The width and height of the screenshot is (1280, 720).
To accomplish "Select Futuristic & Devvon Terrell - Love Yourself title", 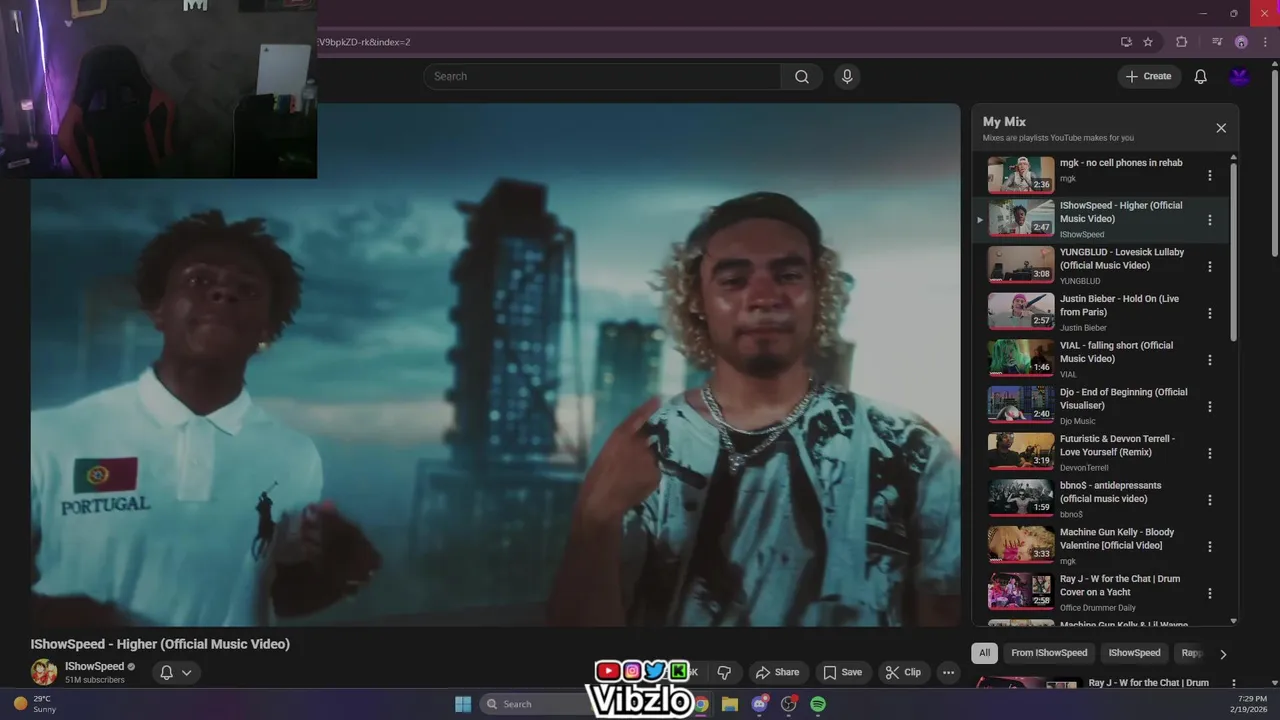I will (x=1117, y=445).
